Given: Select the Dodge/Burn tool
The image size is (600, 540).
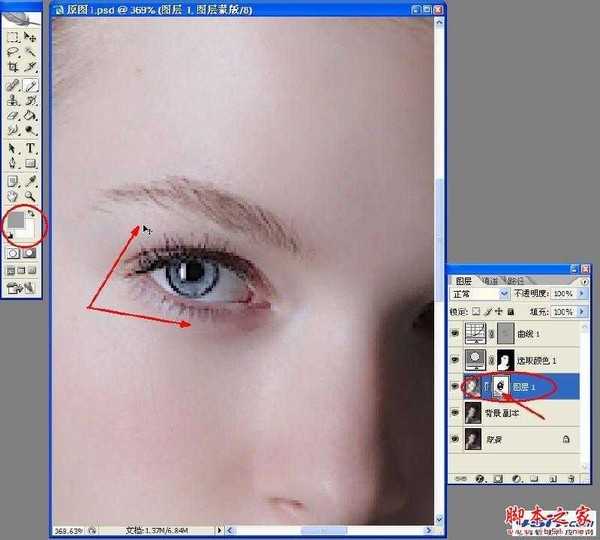Looking at the screenshot, I should 30,131.
